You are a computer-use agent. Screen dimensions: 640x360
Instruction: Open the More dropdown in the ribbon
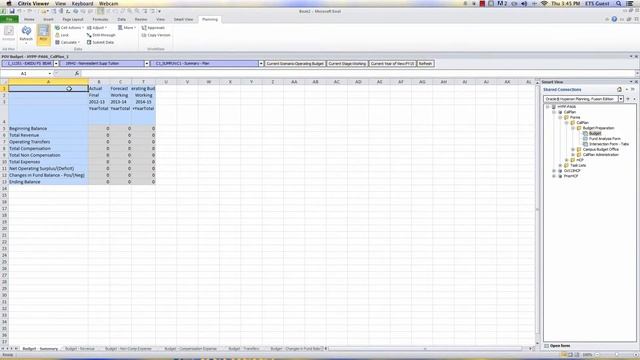coord(127,28)
